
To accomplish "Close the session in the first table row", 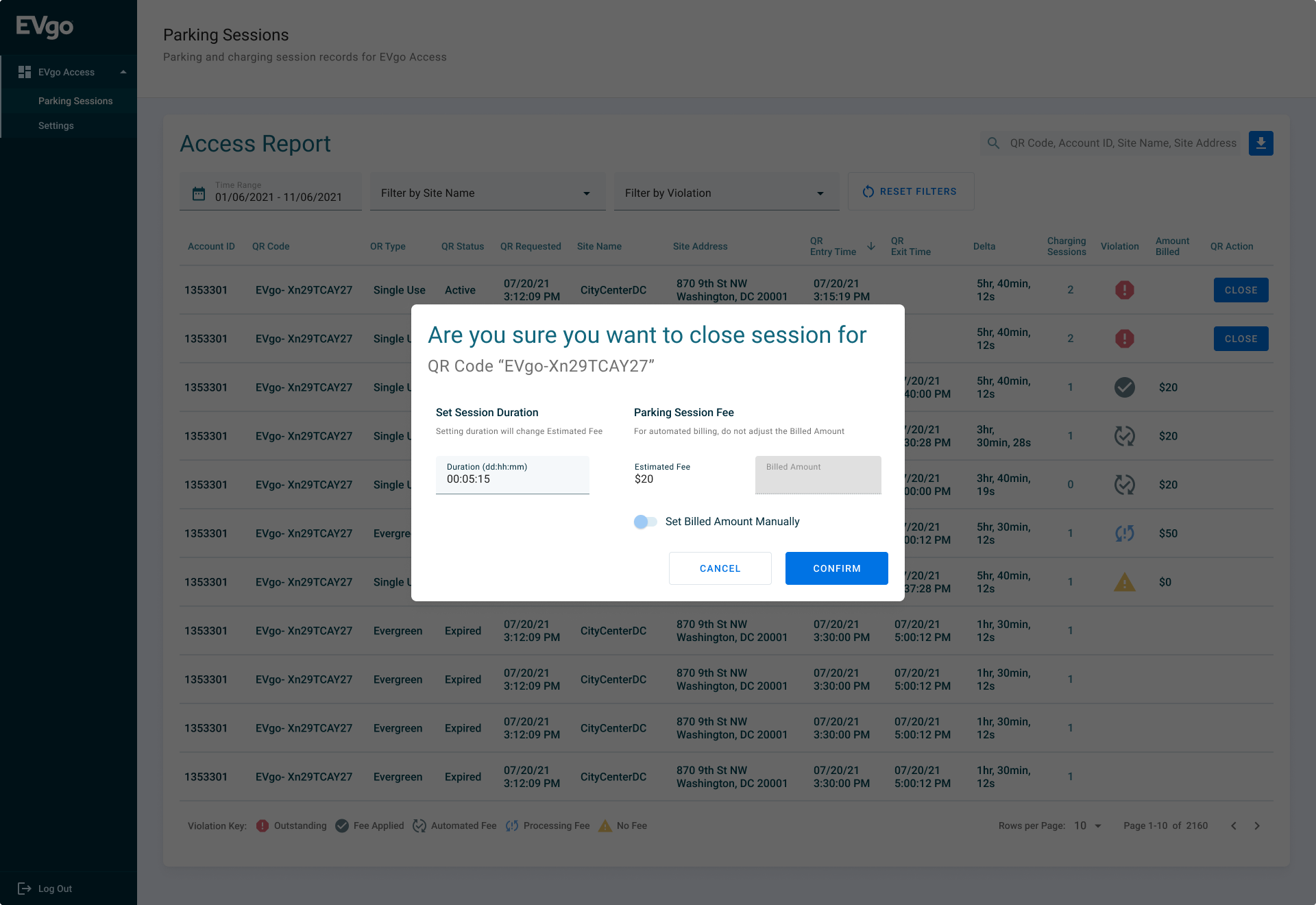I will click(1241, 290).
